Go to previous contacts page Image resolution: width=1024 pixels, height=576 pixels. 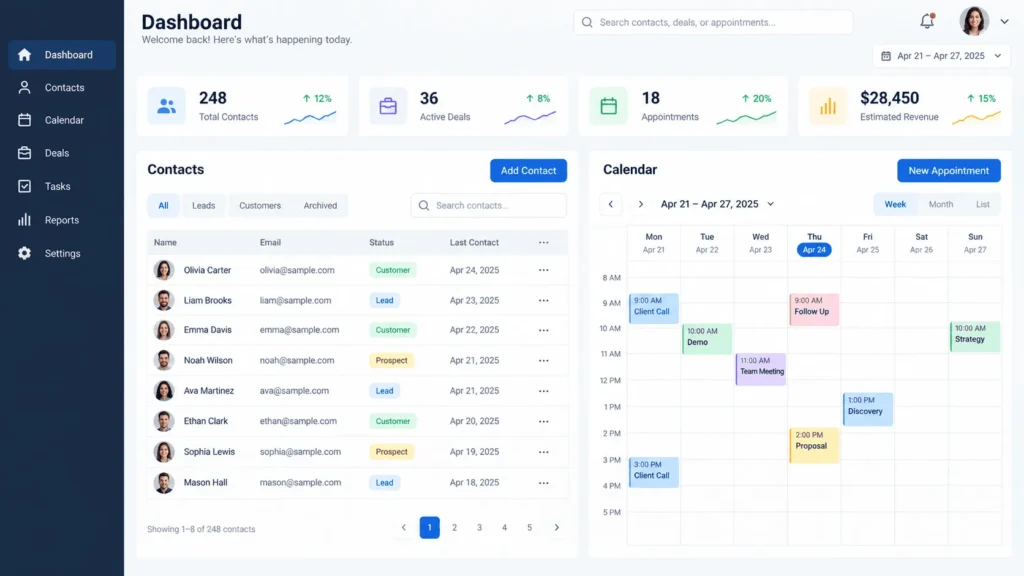[404, 528]
